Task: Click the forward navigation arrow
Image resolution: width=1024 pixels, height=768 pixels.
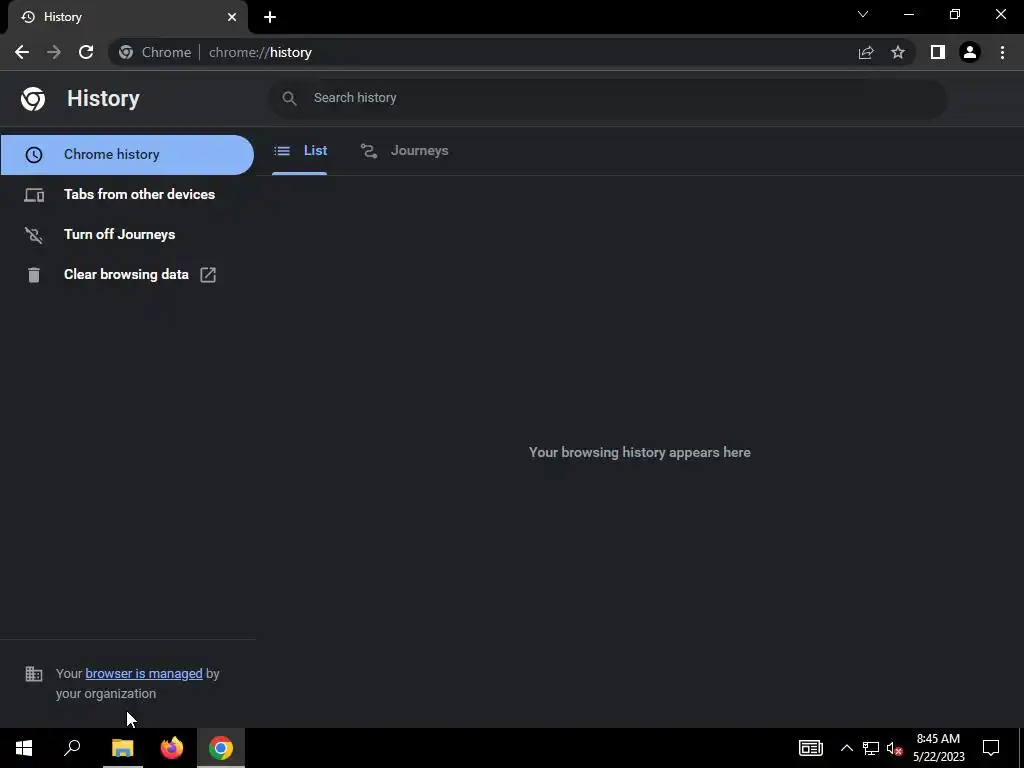Action: (x=54, y=52)
